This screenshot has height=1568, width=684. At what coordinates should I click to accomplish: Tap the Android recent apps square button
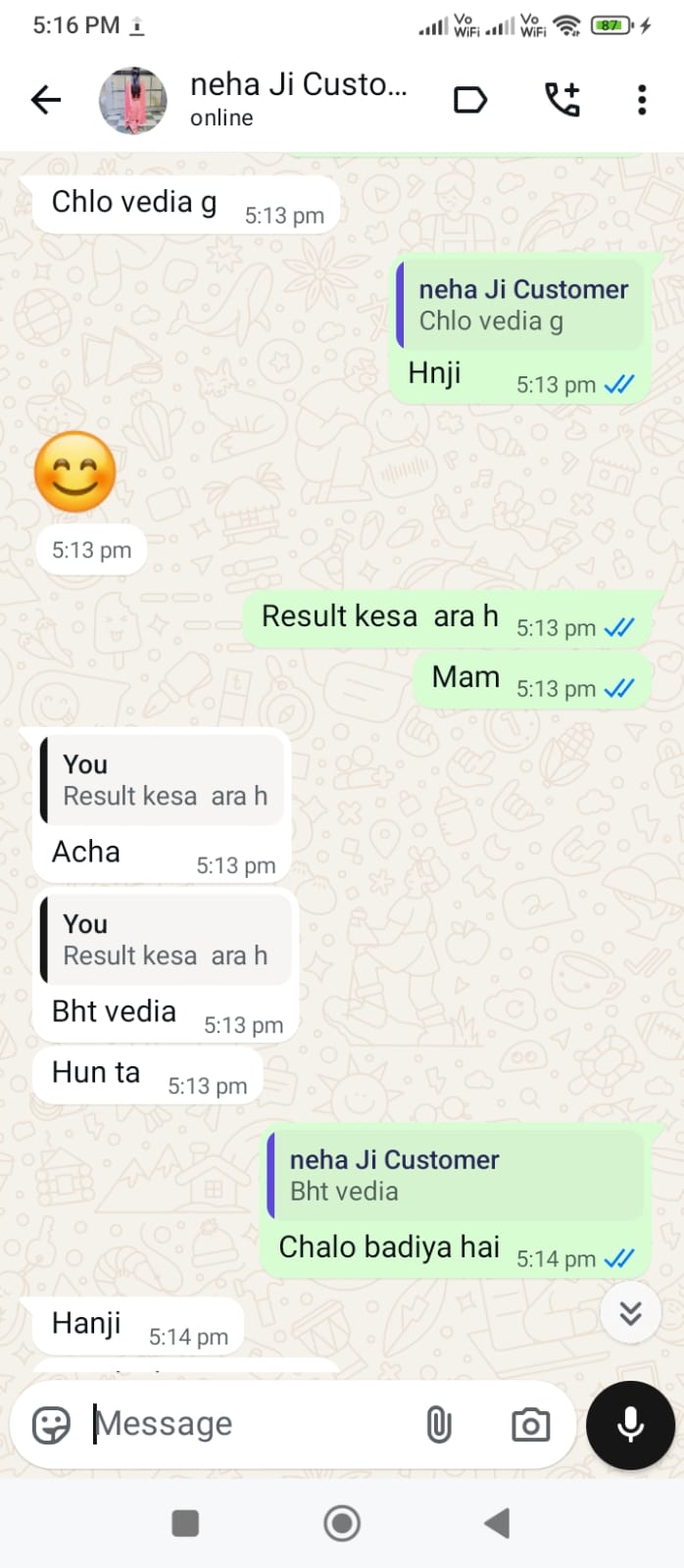click(185, 1523)
